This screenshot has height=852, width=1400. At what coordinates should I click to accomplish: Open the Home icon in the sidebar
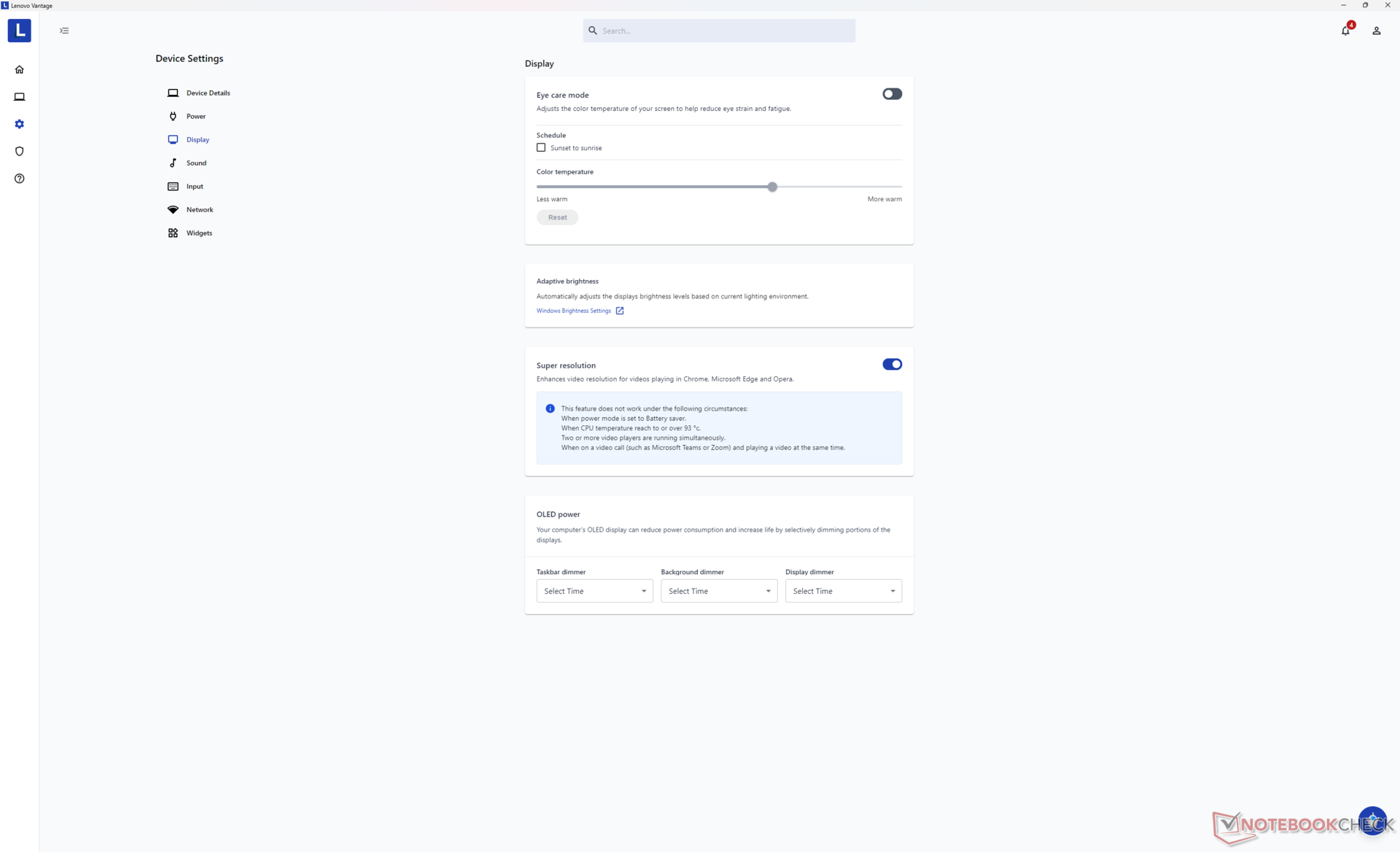(x=20, y=70)
